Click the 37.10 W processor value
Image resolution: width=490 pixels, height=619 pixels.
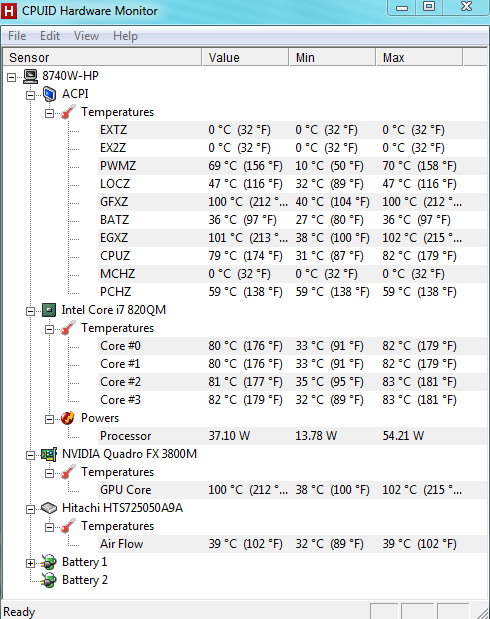click(229, 436)
